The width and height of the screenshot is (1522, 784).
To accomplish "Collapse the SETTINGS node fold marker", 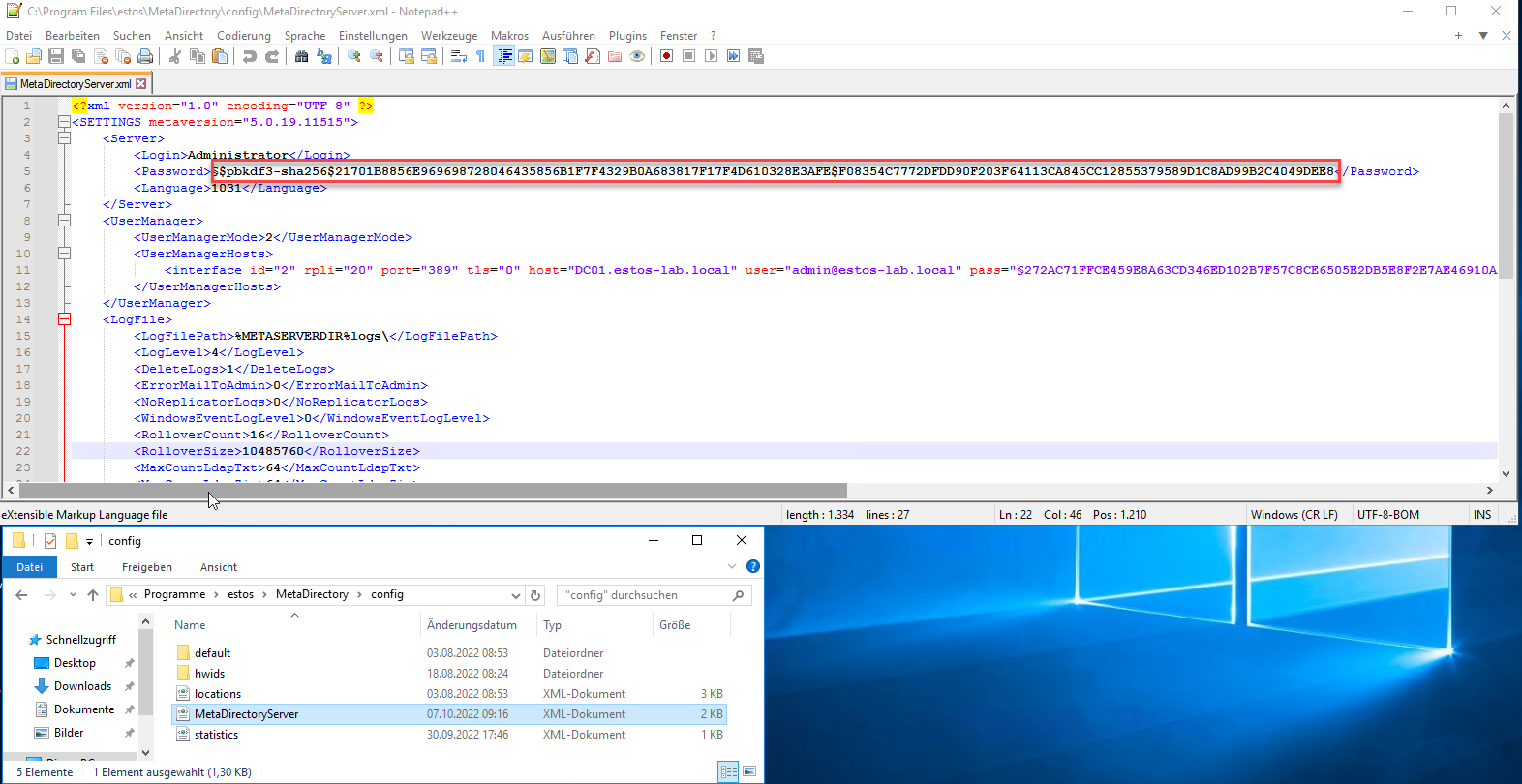I will tap(64, 122).
